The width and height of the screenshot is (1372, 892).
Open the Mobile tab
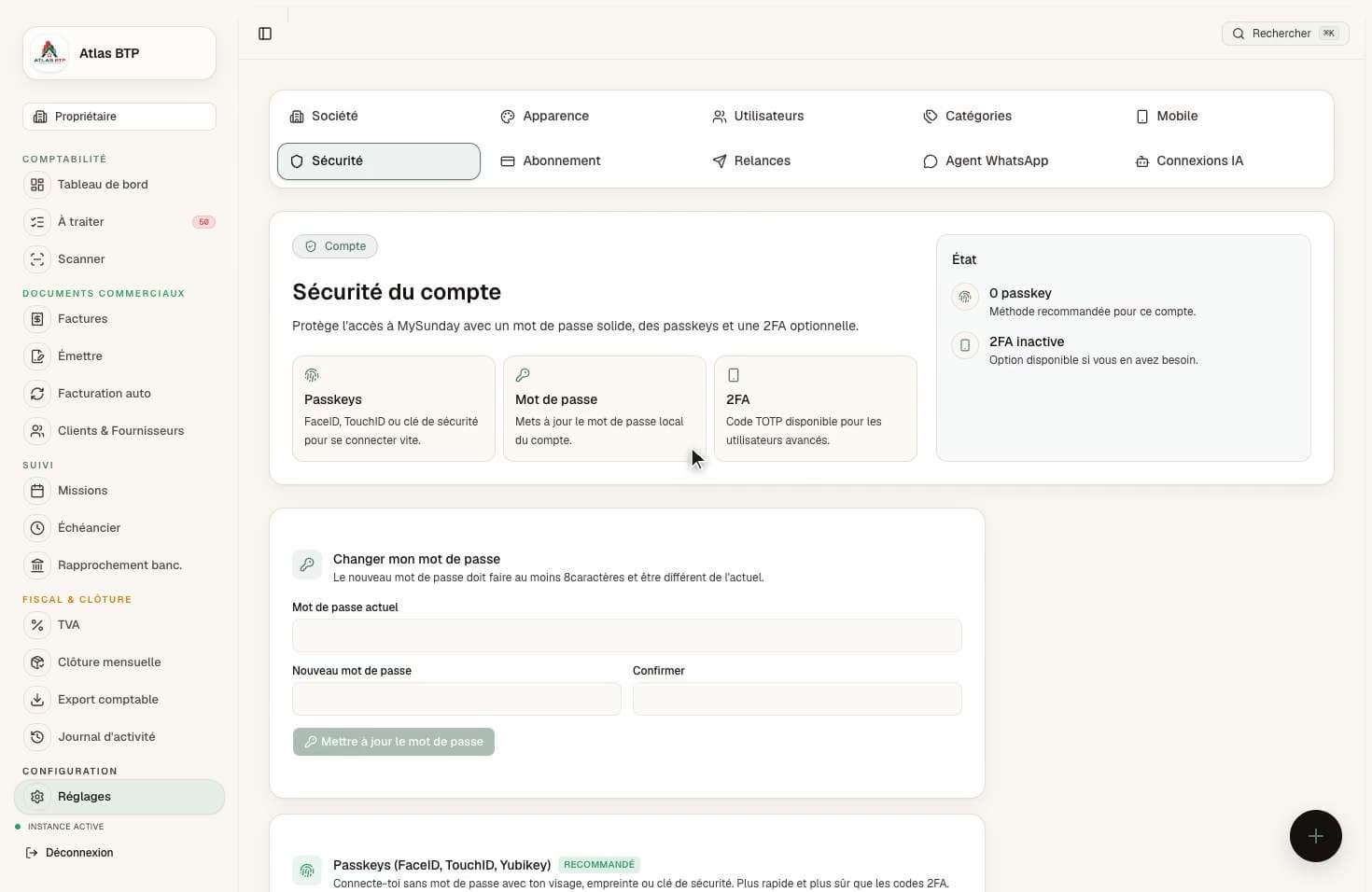[1223, 117]
